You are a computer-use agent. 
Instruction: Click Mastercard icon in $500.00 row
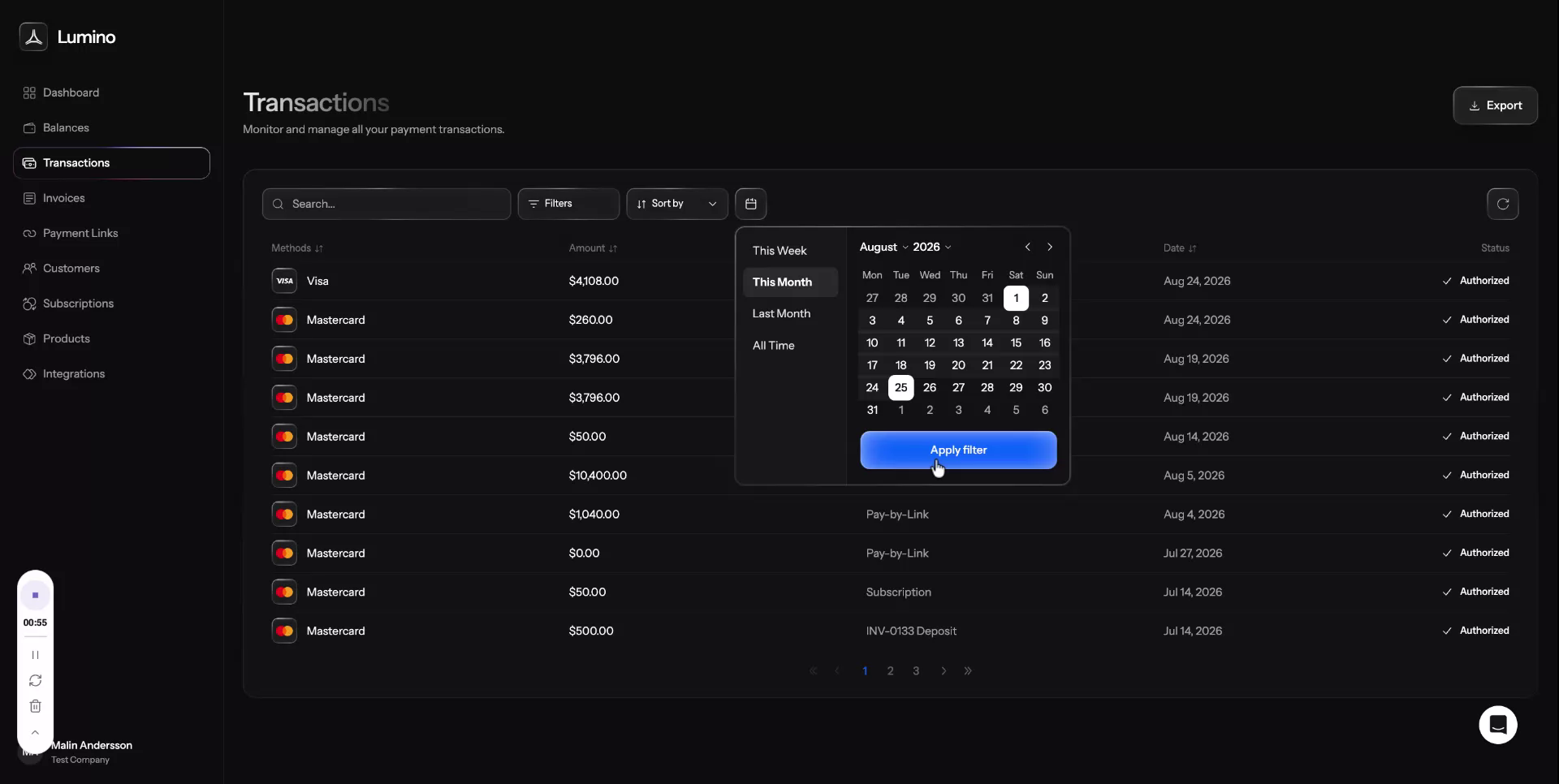click(x=284, y=631)
